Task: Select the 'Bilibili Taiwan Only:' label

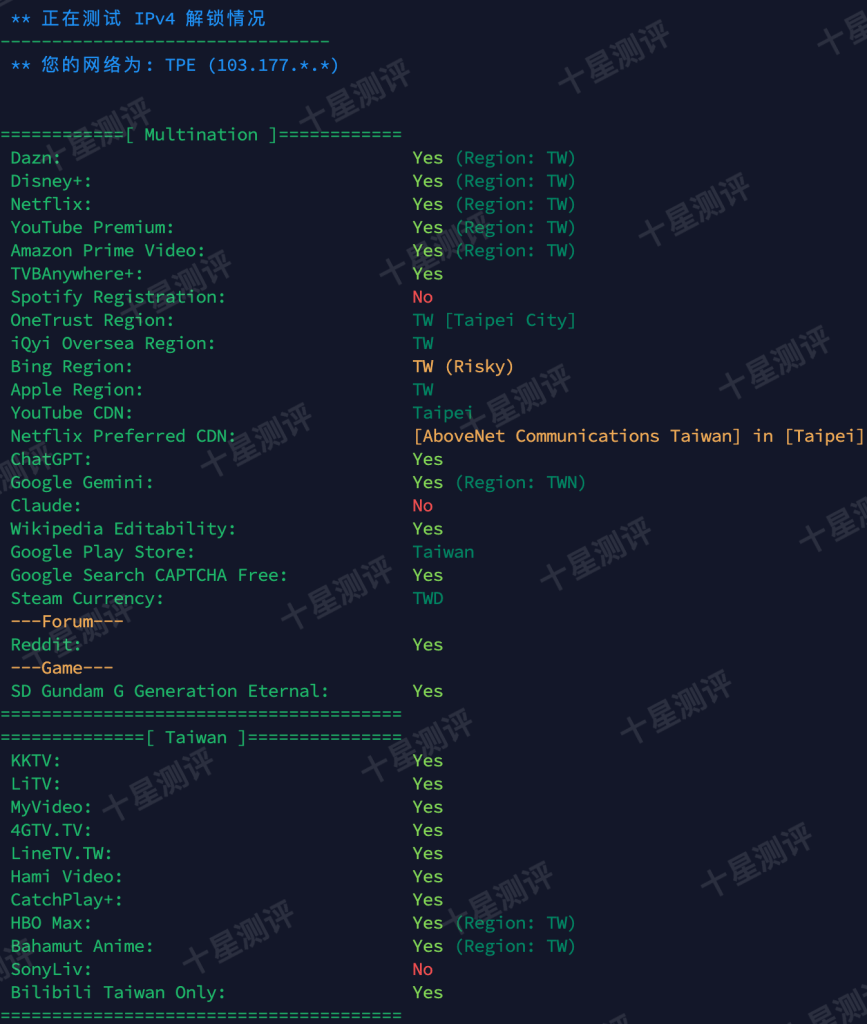Action: coord(118,993)
